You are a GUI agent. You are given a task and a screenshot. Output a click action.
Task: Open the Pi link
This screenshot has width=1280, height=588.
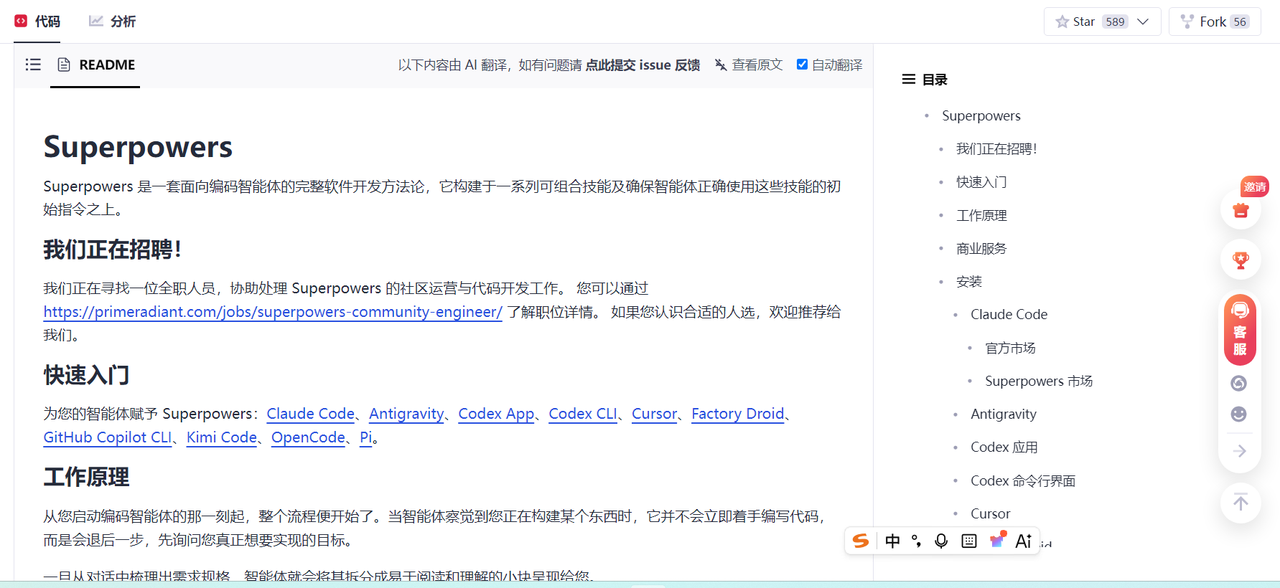366,437
